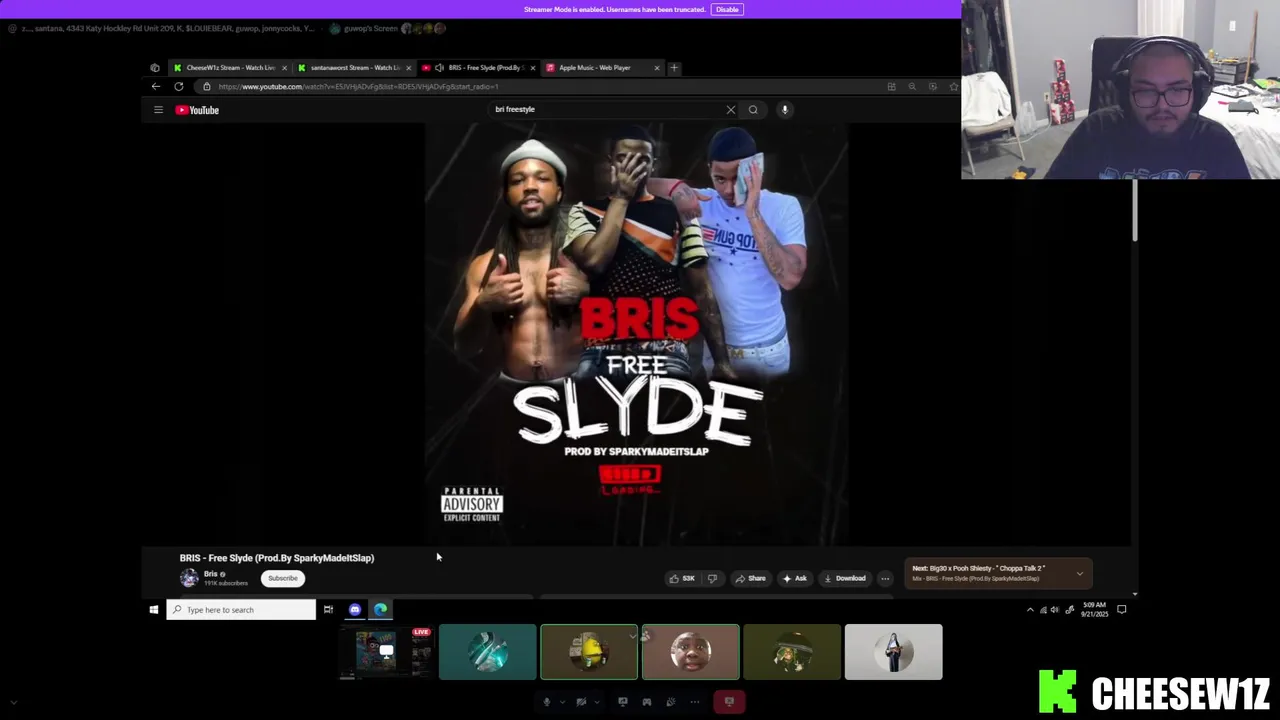Viewport: 1280px width, 720px height.
Task: Go back using the browser back arrow
Action: click(156, 87)
